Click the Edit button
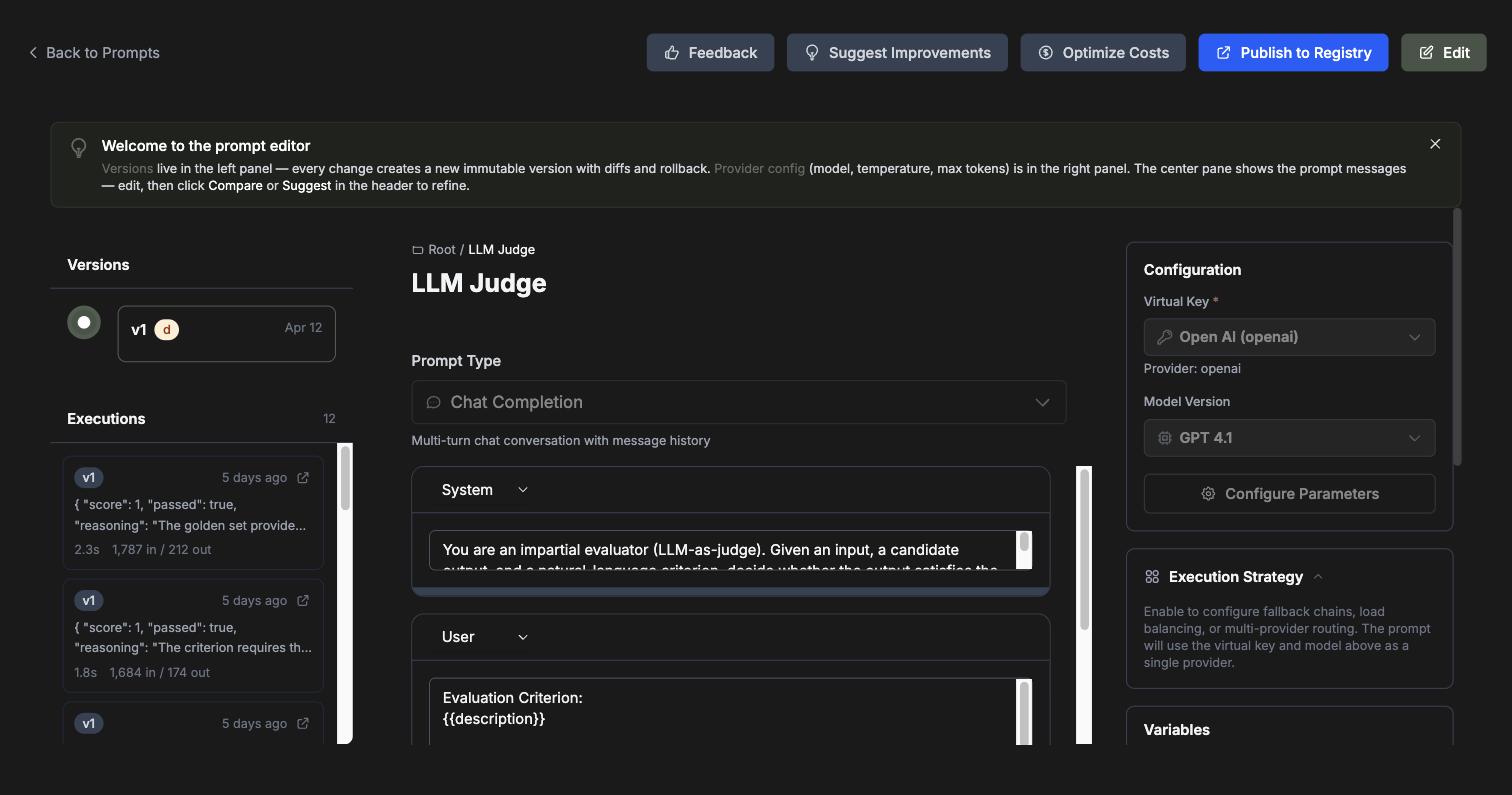 pos(1444,52)
